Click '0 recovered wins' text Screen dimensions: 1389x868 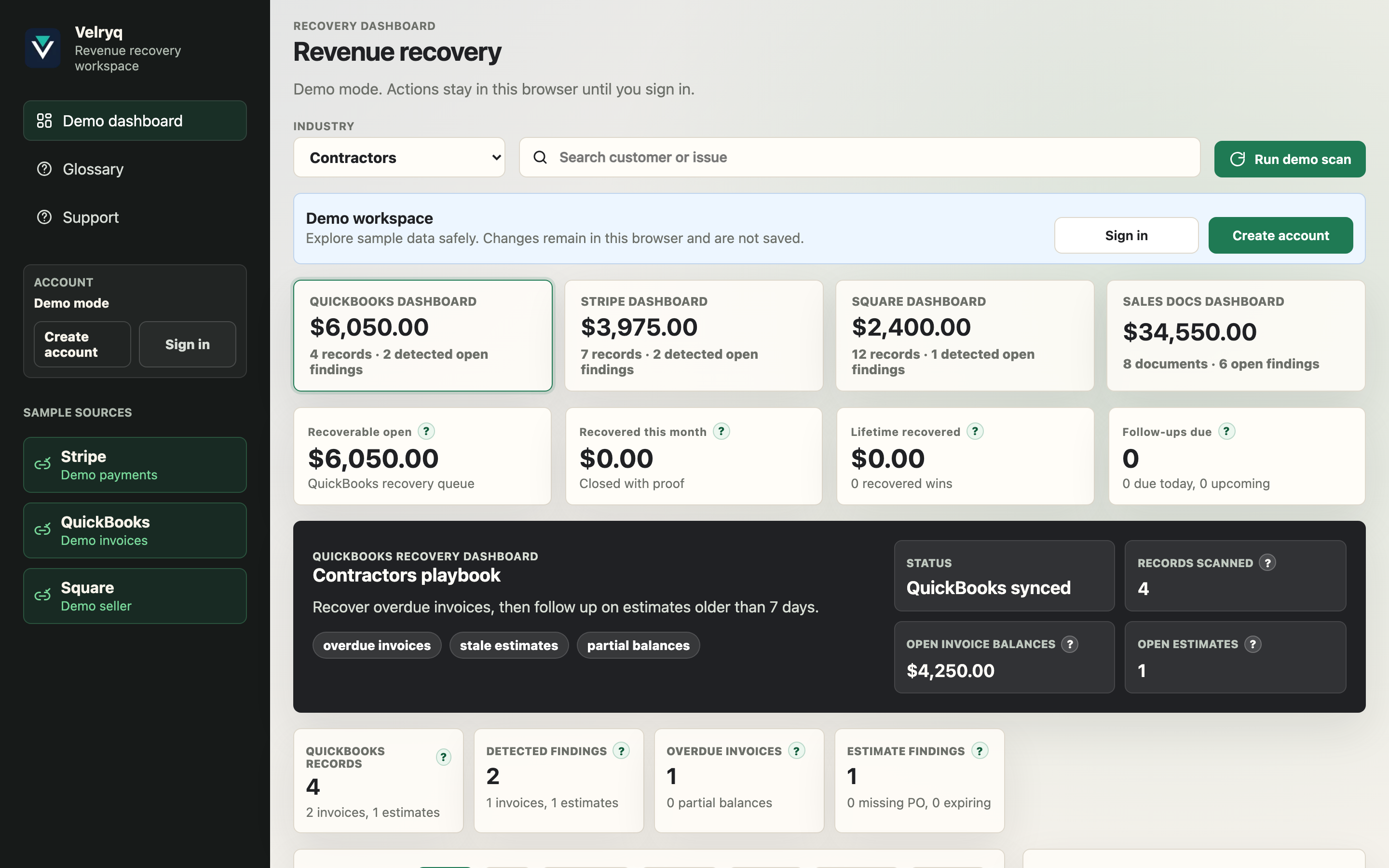(x=901, y=483)
